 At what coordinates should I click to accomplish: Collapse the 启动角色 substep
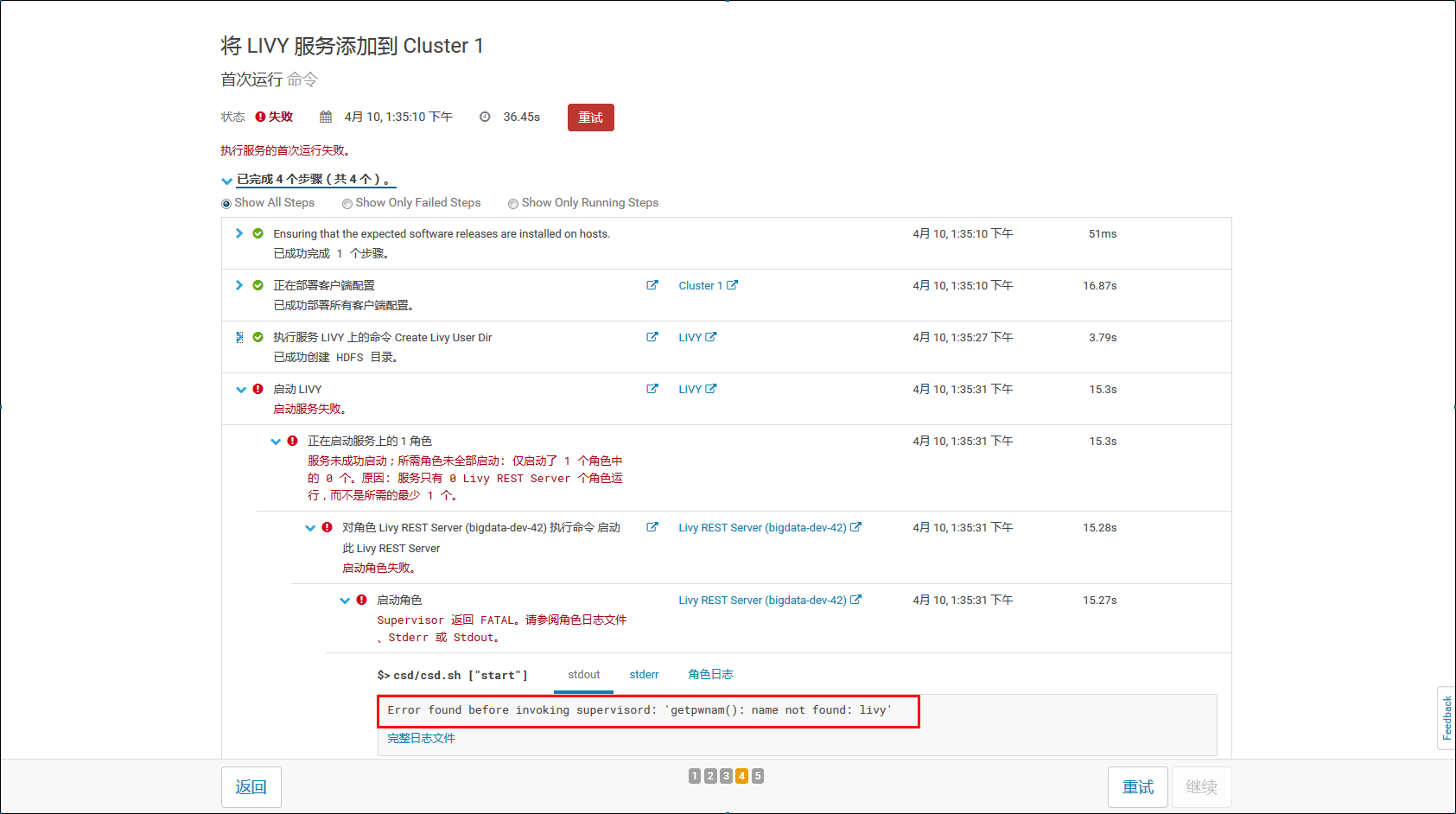click(x=345, y=601)
